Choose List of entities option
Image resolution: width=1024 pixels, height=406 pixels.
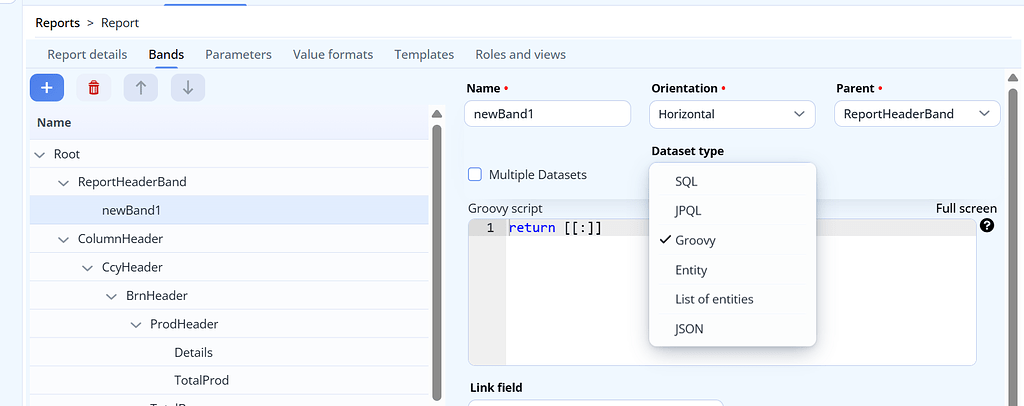pyautogui.click(x=732, y=299)
